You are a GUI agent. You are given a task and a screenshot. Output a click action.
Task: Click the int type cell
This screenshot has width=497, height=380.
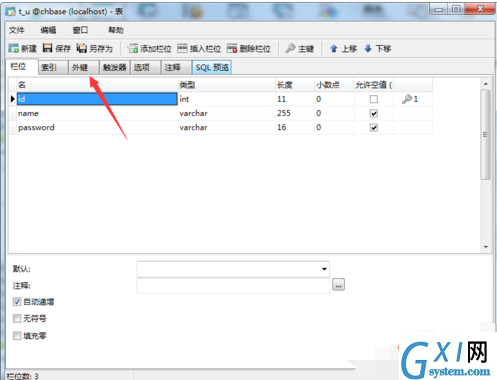(227, 99)
